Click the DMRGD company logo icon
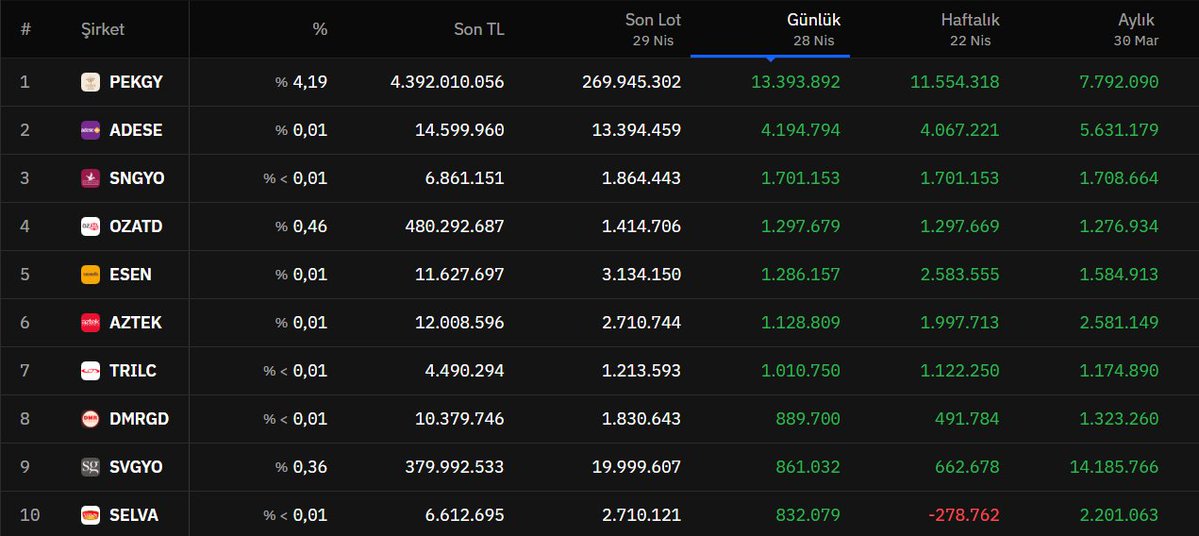 point(90,419)
